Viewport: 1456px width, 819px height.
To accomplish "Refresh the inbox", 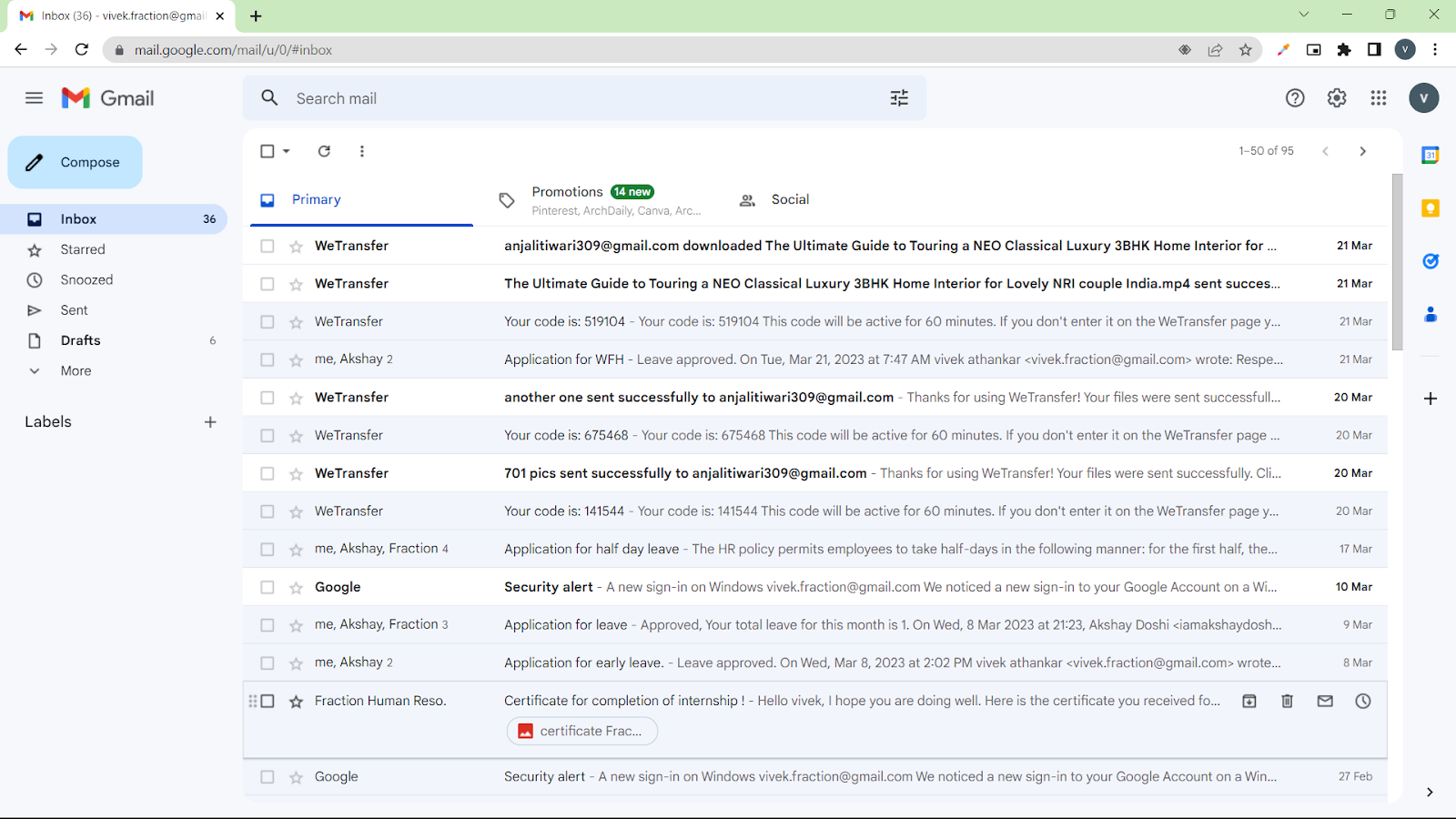I will point(324,151).
